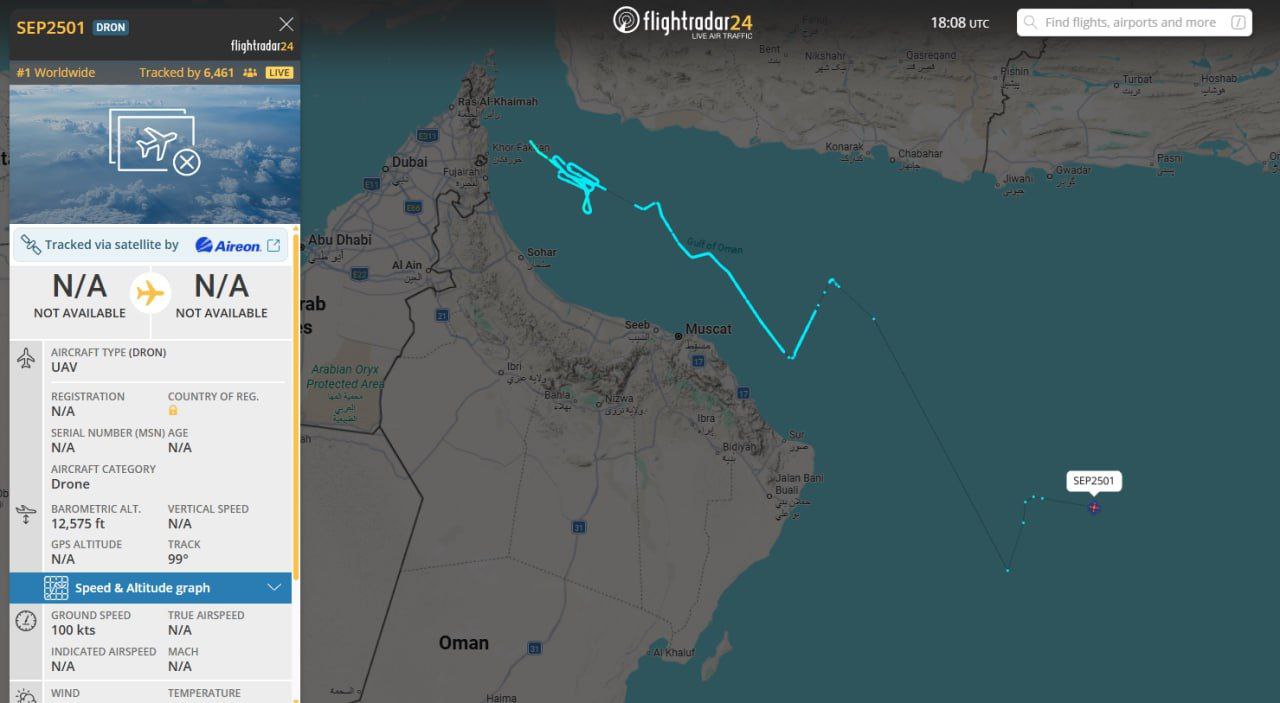Viewport: 1280px width, 703px height.
Task: Click the altitude section plane icon
Action: (x=26, y=516)
